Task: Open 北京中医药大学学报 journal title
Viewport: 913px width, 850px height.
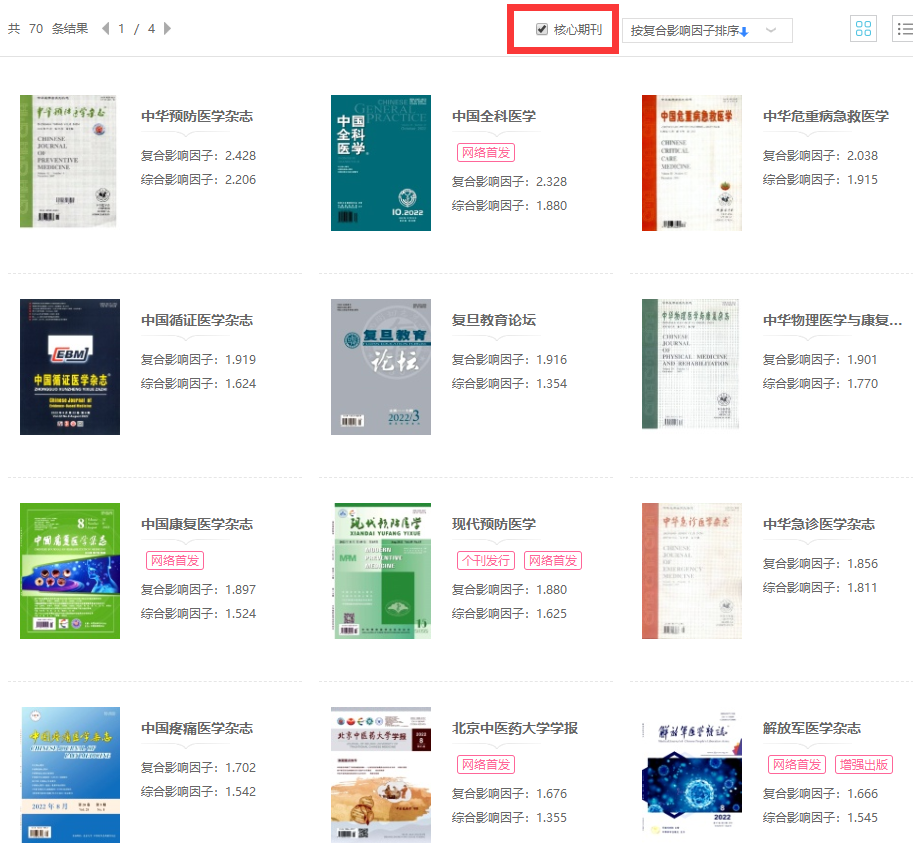Action: pyautogui.click(x=515, y=728)
